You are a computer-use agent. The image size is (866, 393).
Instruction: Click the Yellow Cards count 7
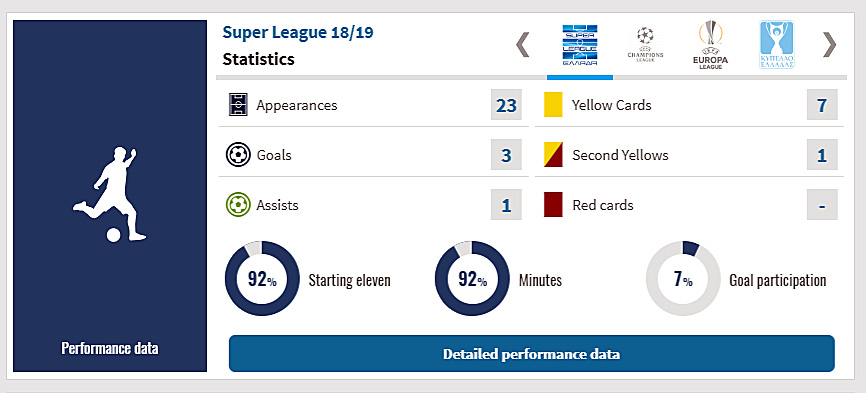822,105
